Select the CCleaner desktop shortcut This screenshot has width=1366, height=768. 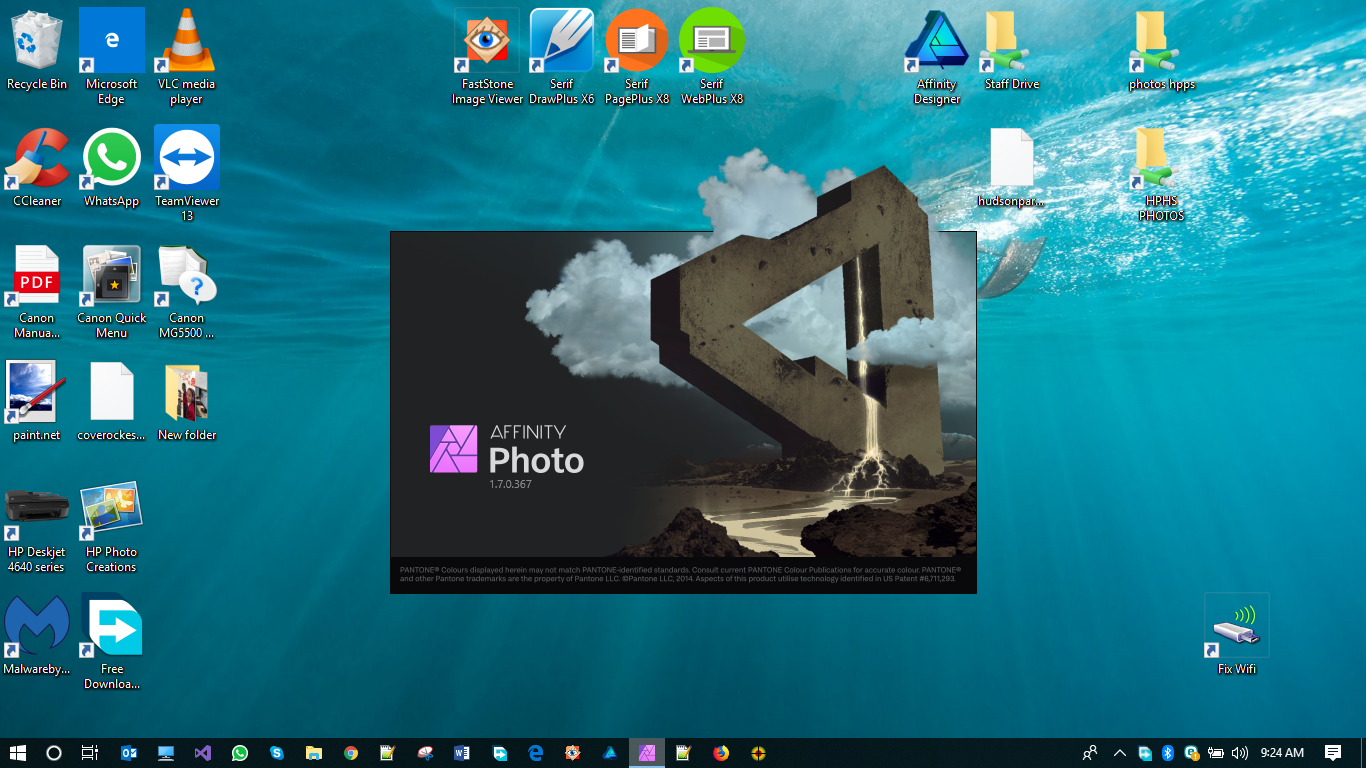pyautogui.click(x=37, y=167)
